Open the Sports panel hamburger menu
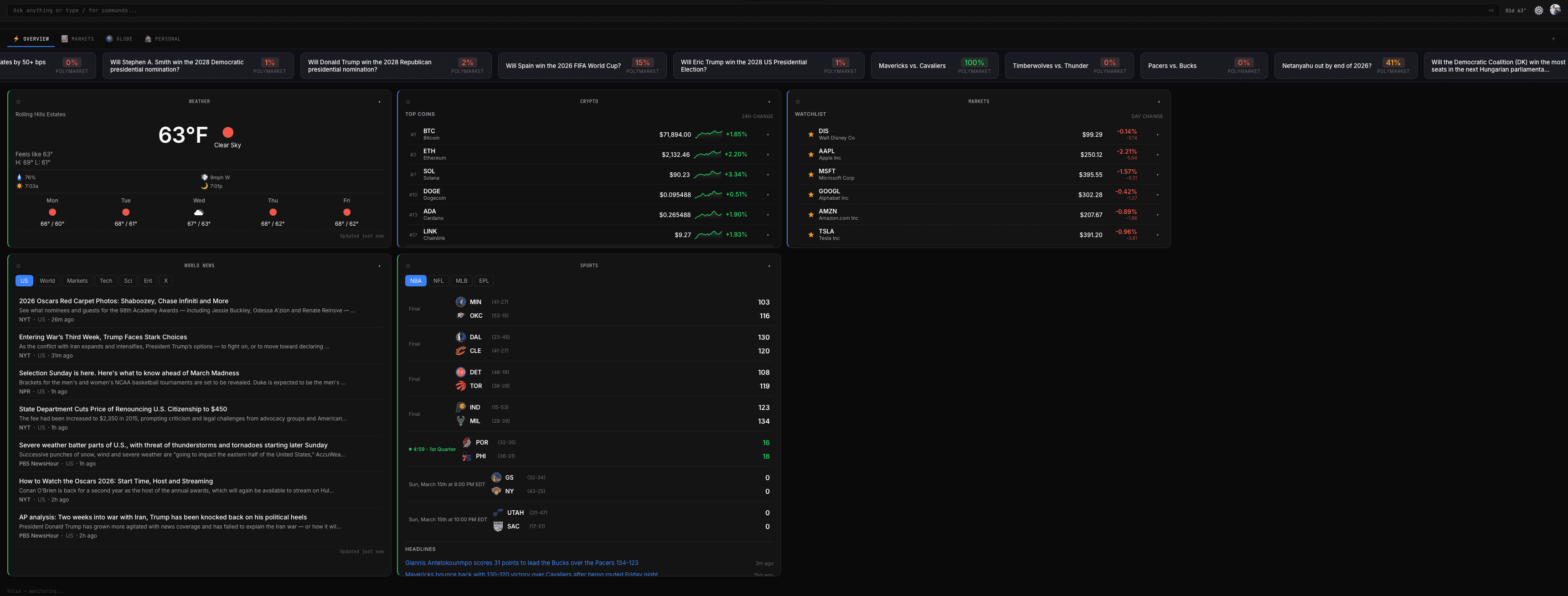Image resolution: width=1568 pixels, height=596 pixels. point(409,265)
